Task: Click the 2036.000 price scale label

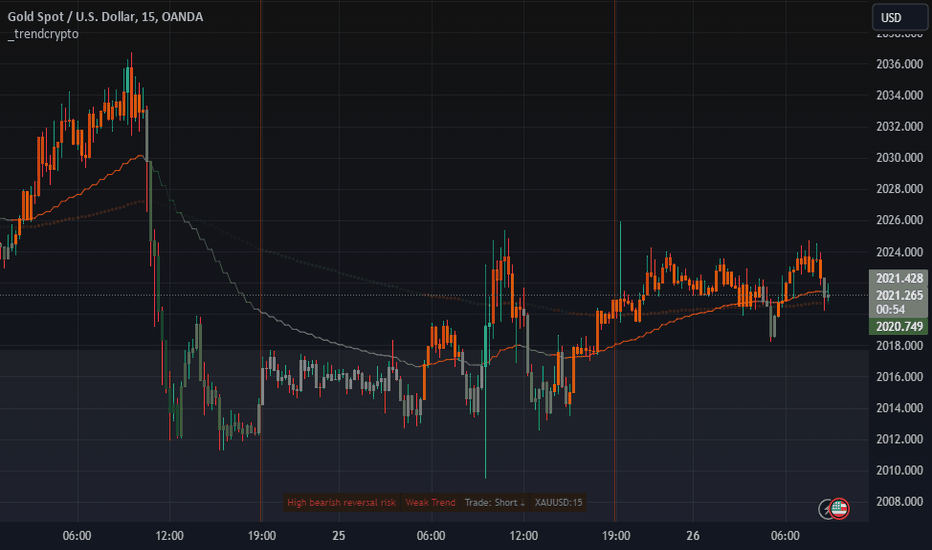Action: (899, 64)
